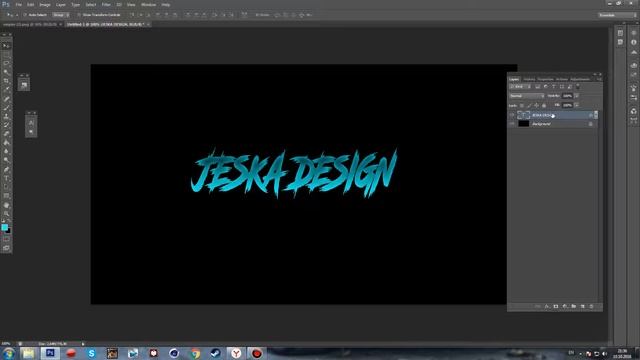Open the Move tool preset picker
The image size is (640, 360).
point(10,15)
